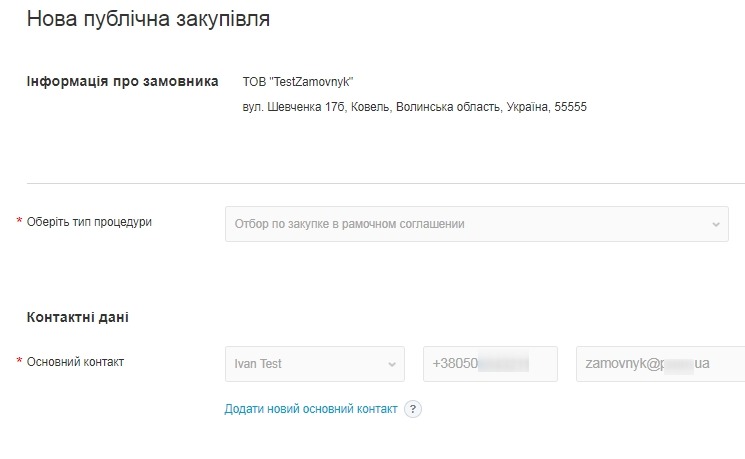The width and height of the screenshot is (745, 459).
Task: Click the question mark help icon
Action: (412, 409)
